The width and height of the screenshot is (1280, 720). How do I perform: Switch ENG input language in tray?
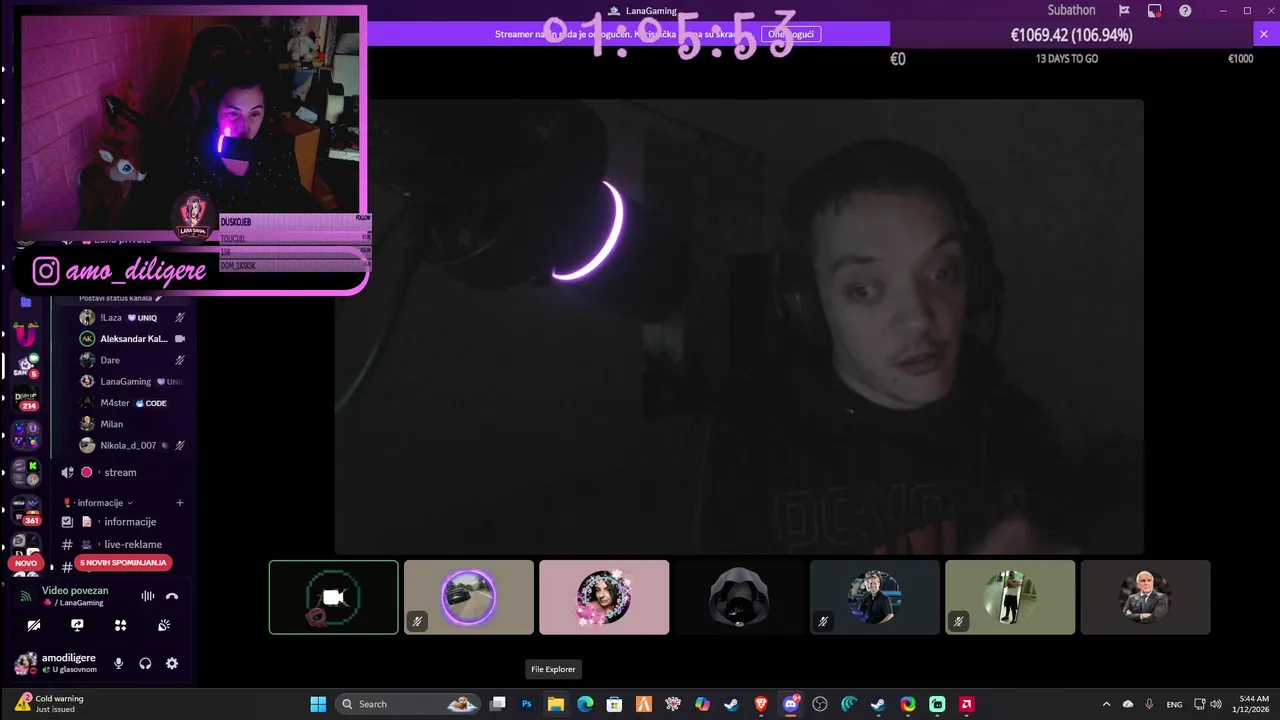(1175, 704)
